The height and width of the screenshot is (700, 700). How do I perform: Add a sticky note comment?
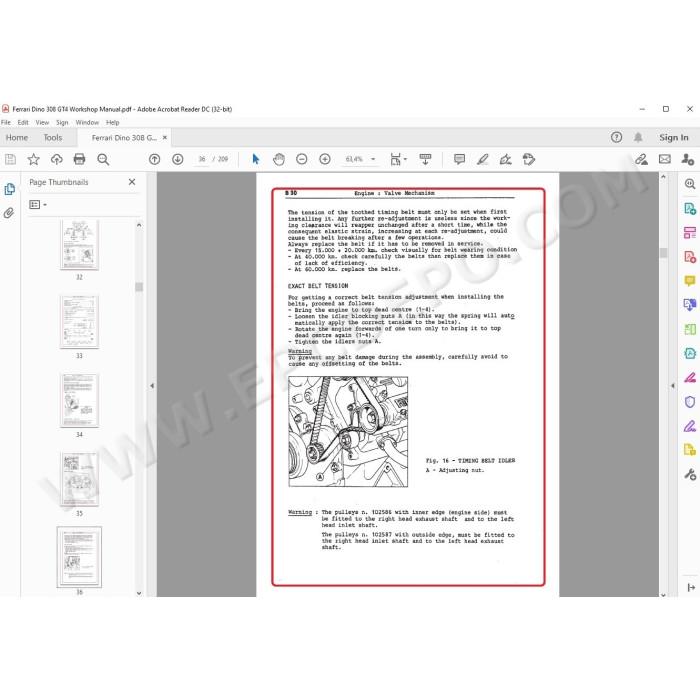pyautogui.click(x=459, y=159)
